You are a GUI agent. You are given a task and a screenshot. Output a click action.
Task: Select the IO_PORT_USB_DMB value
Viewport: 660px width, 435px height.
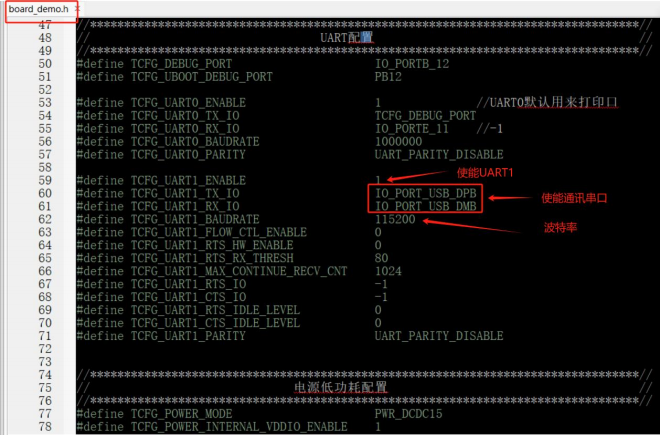coord(426,206)
